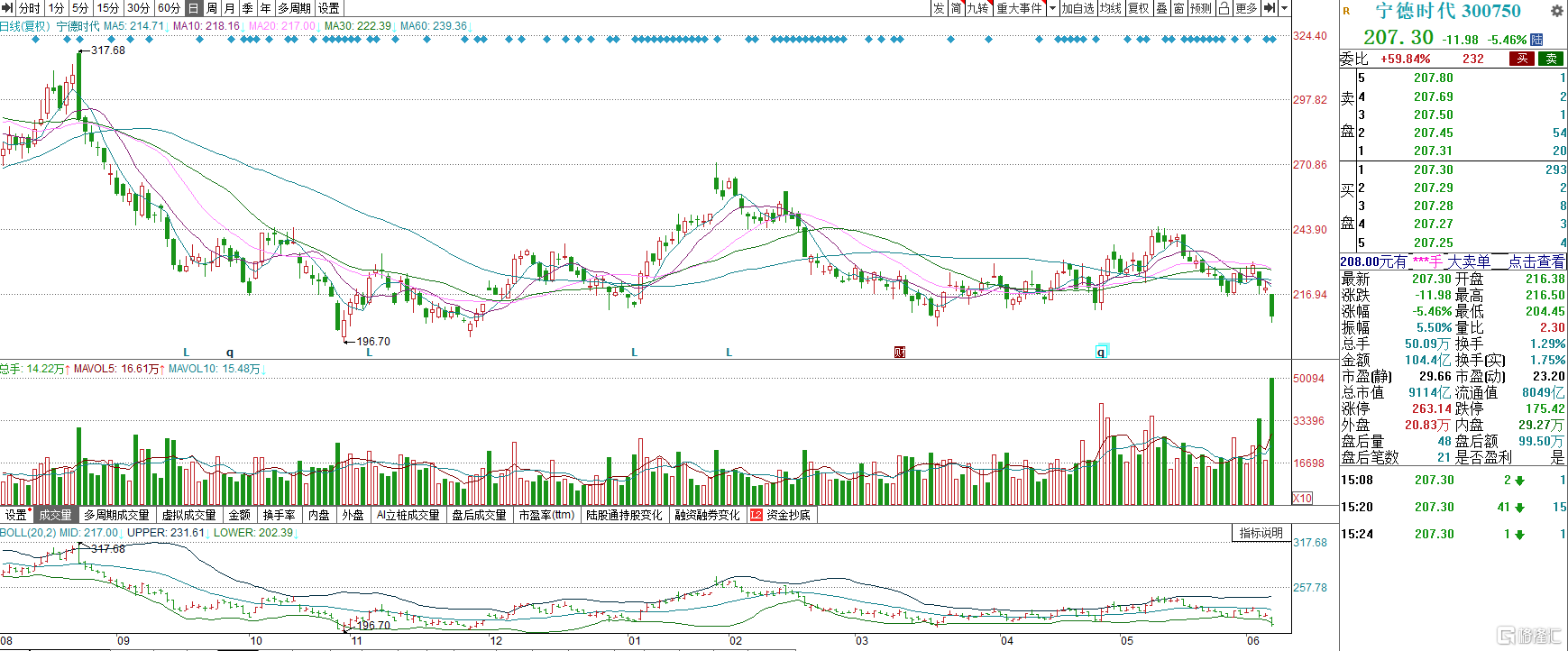This screenshot has width=1568, height=651.
Task: Switch to the 分时 intraday chart
Action: pyautogui.click(x=30, y=8)
